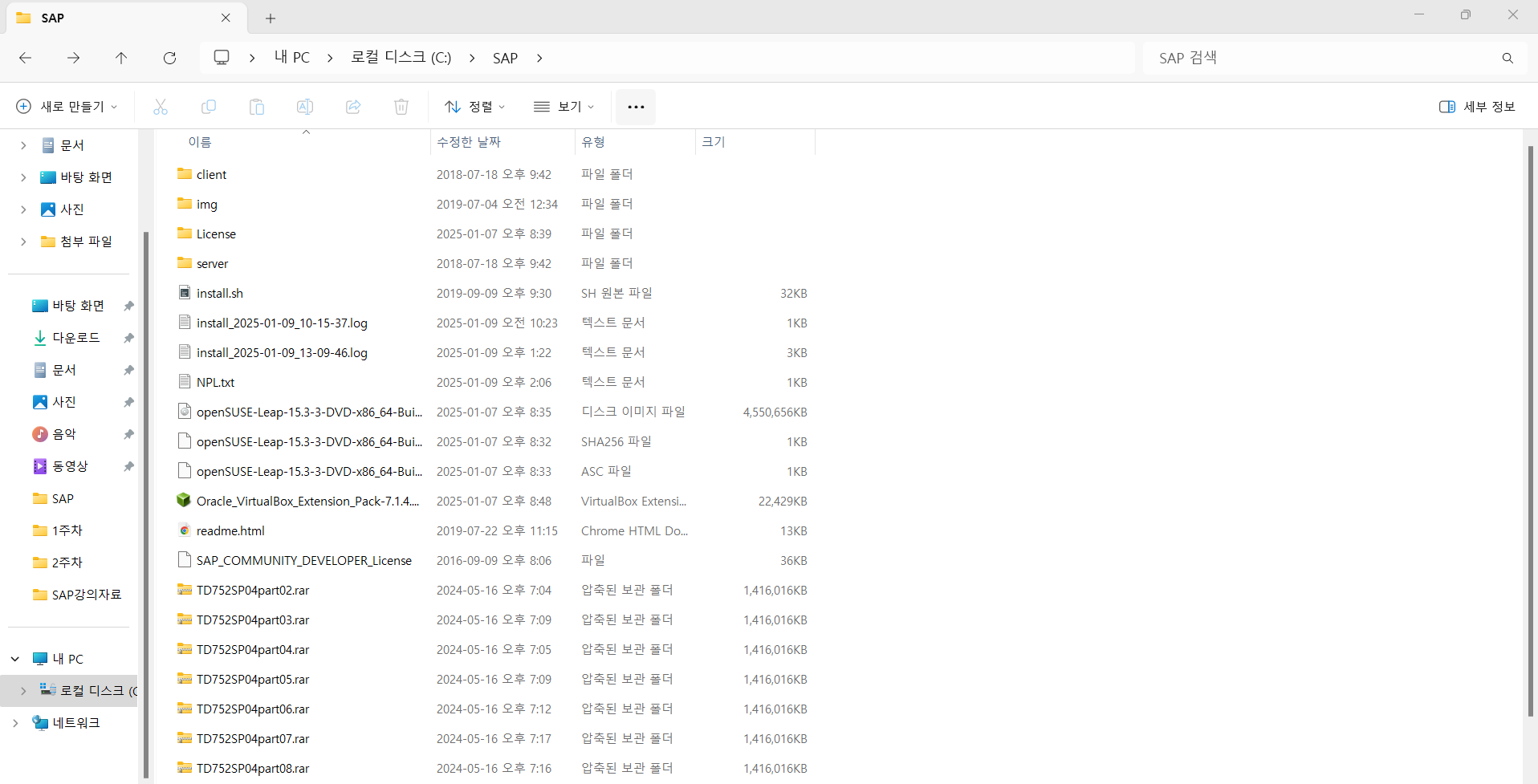Image resolution: width=1538 pixels, height=784 pixels.
Task: Expand the 문서 tree node
Action: click(x=23, y=145)
